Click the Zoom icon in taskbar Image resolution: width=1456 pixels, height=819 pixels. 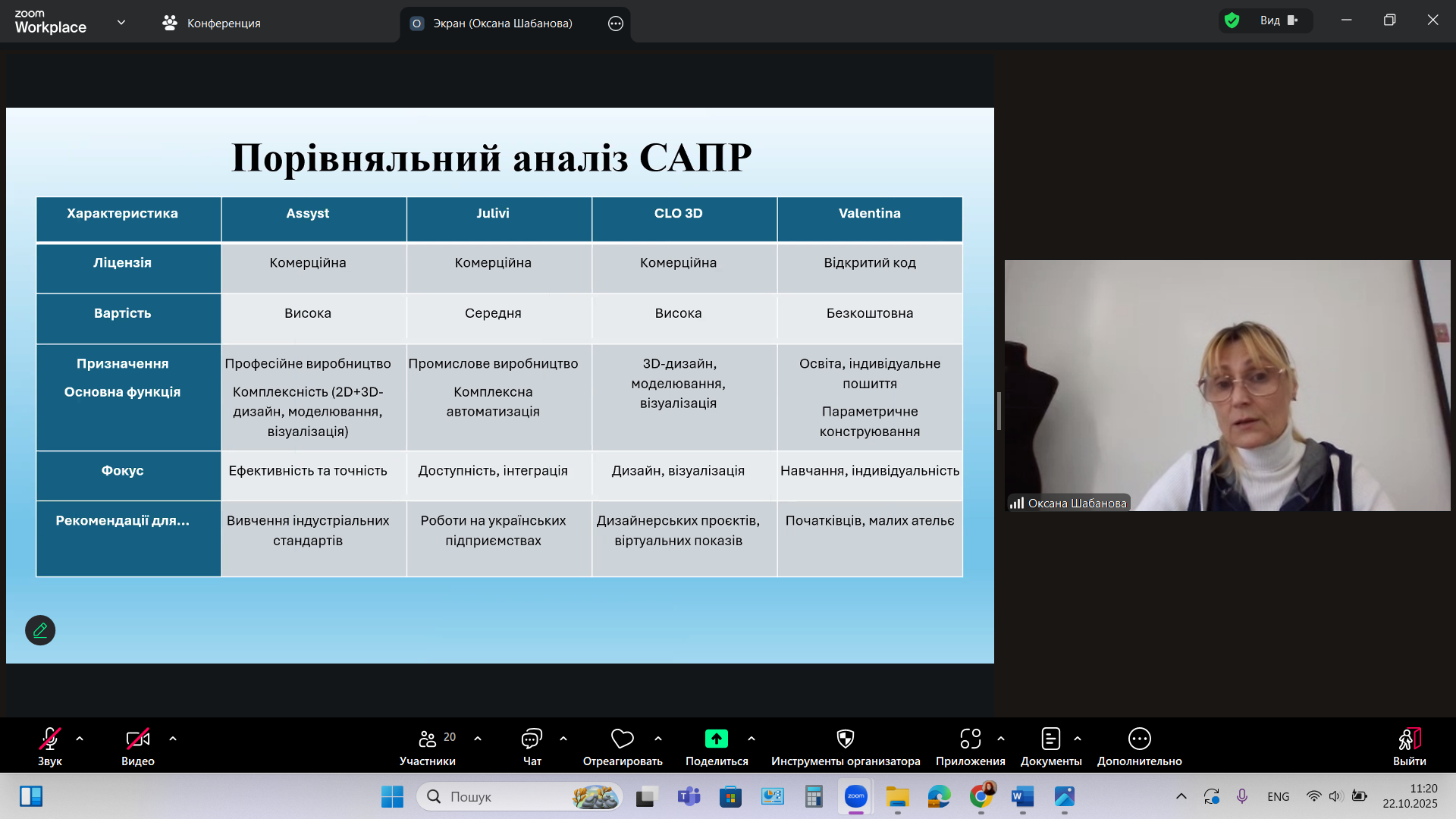[x=856, y=796]
